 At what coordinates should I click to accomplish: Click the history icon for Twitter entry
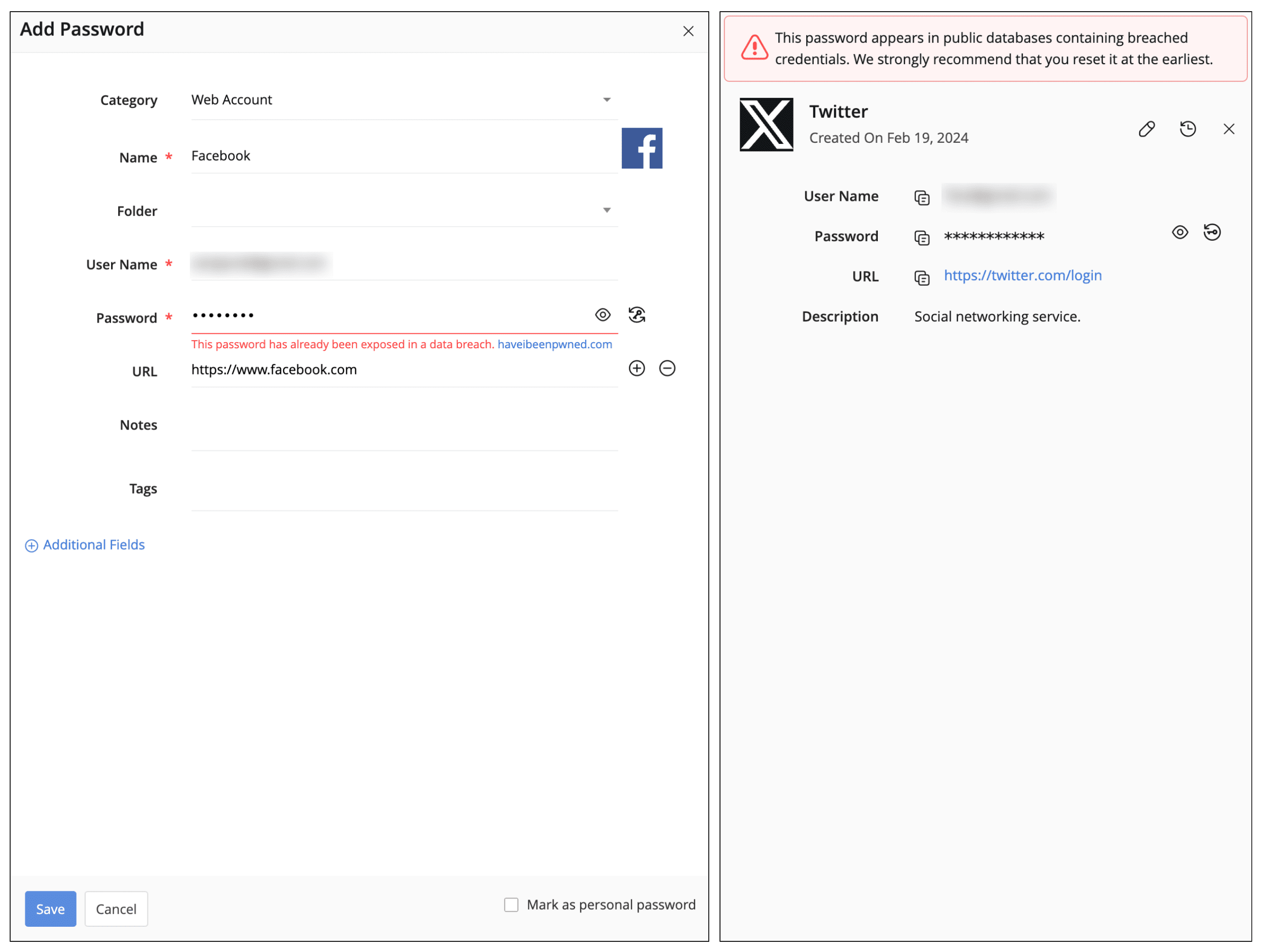1188,128
